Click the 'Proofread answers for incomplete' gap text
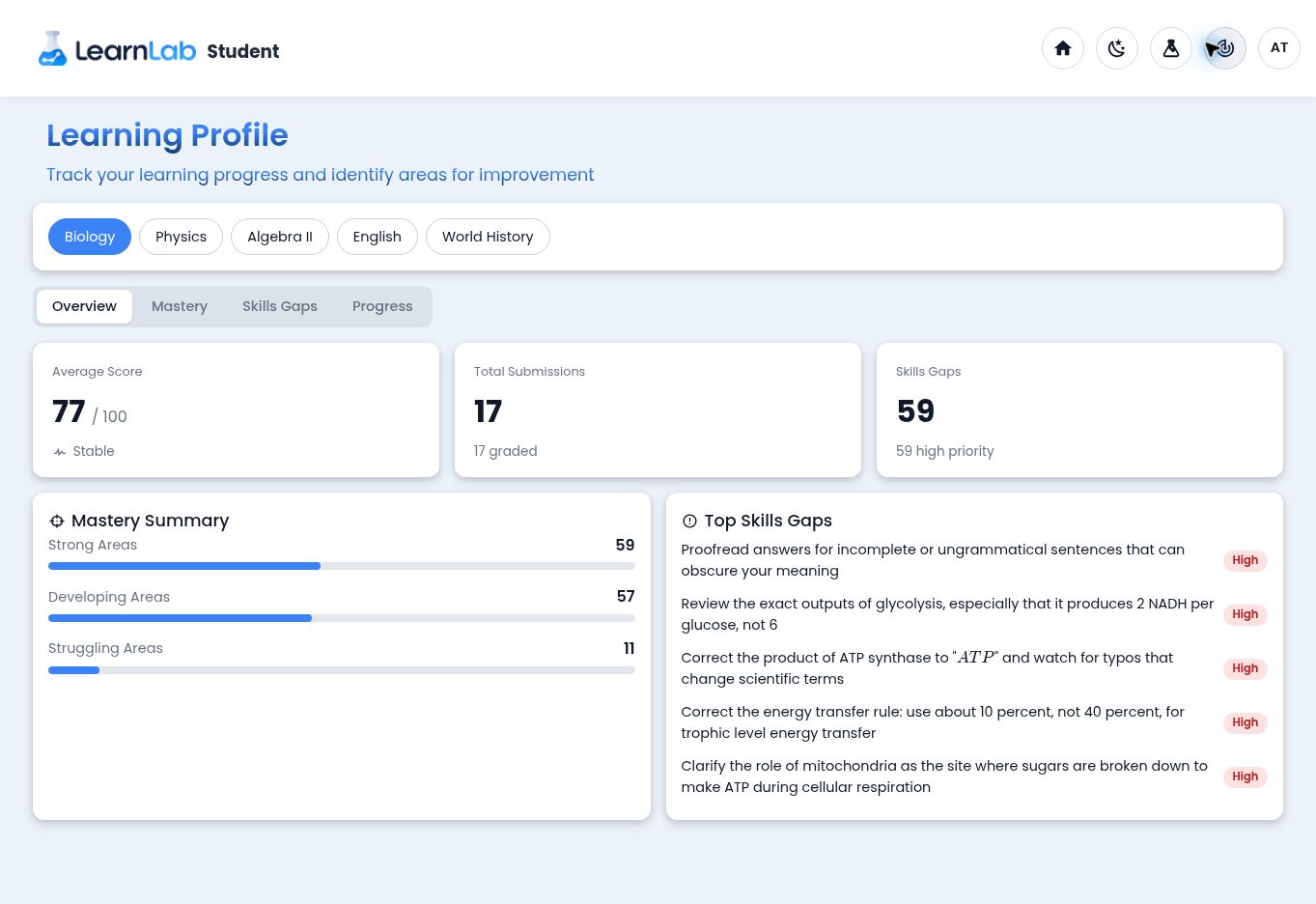 pos(933,560)
